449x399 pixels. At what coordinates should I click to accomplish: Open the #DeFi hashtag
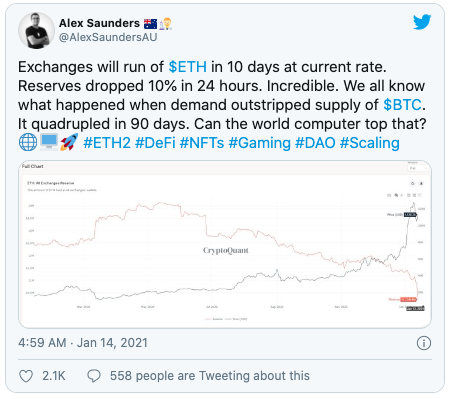pyautogui.click(x=155, y=143)
